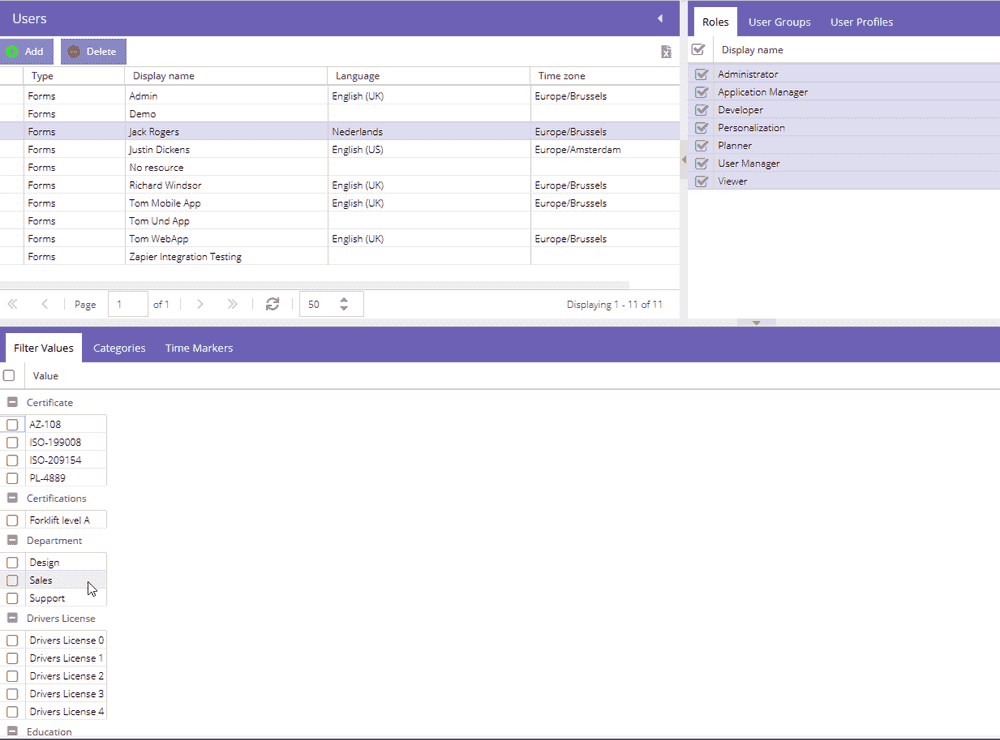1000x740 pixels.
Task: Switch to the Time Markers tab
Action: pos(199,348)
